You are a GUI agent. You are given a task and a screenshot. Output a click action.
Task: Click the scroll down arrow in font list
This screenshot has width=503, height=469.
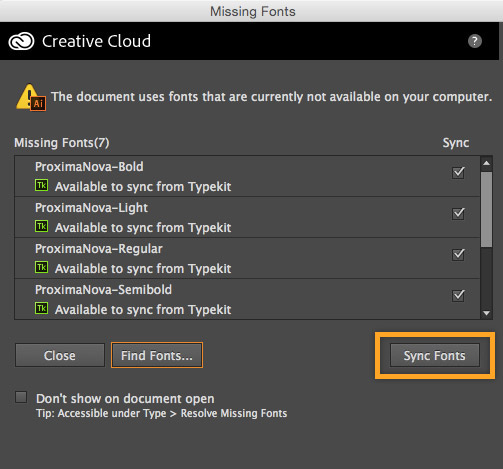click(486, 313)
